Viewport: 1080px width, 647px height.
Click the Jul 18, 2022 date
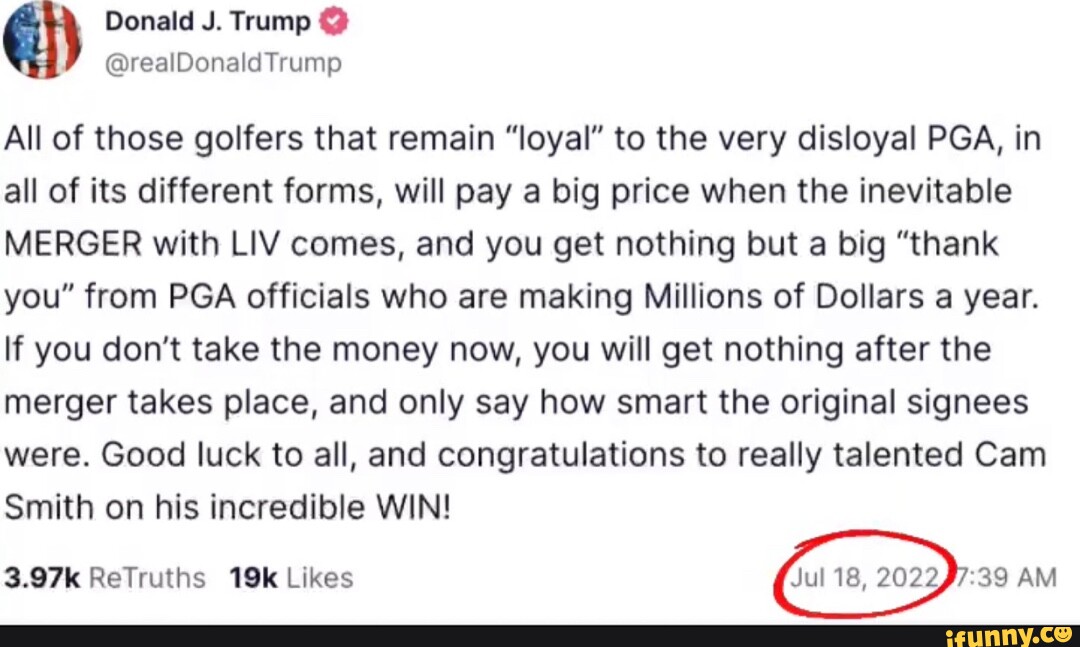point(865,577)
